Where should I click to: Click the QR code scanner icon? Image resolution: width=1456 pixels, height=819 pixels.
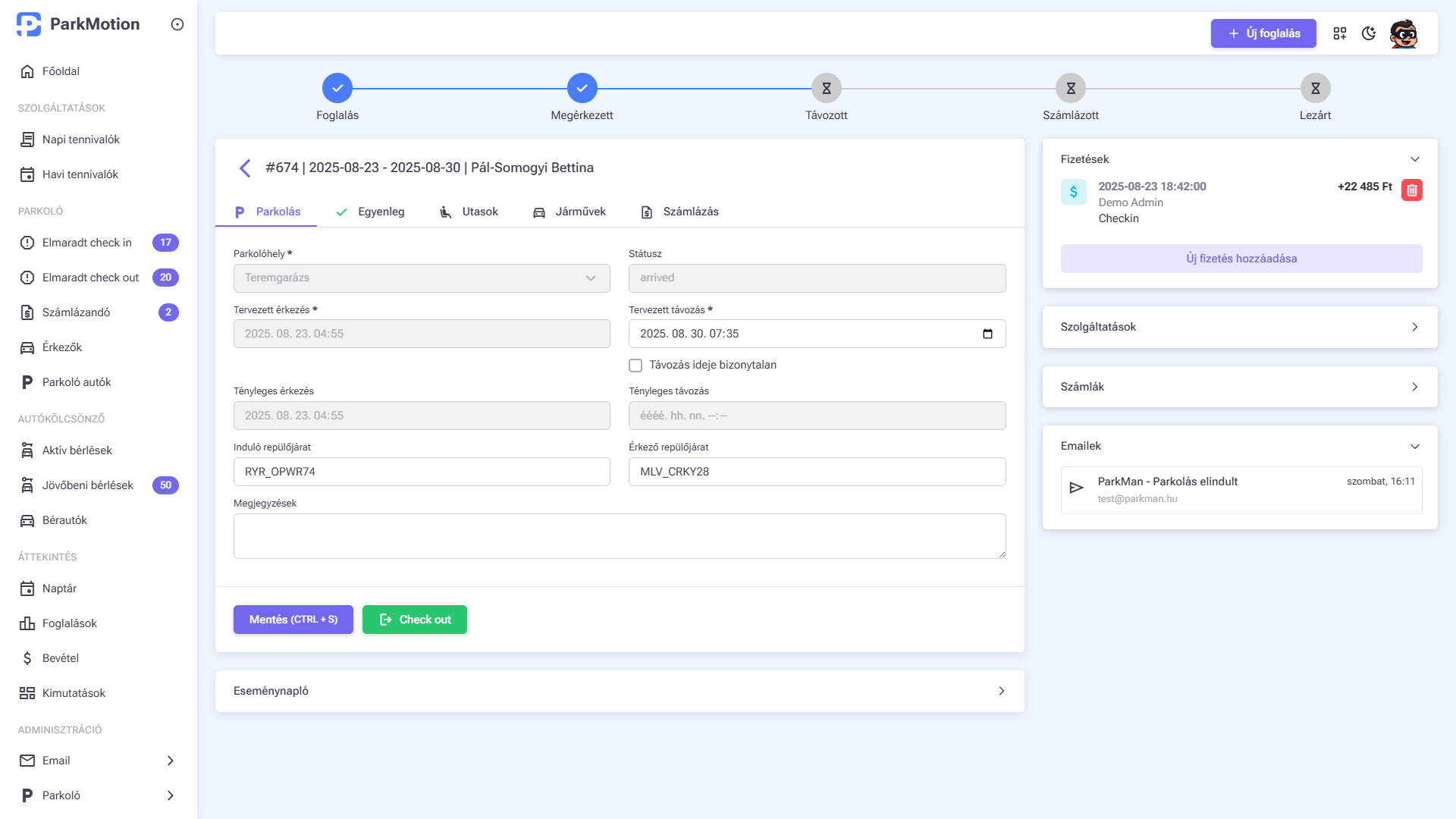1340,33
